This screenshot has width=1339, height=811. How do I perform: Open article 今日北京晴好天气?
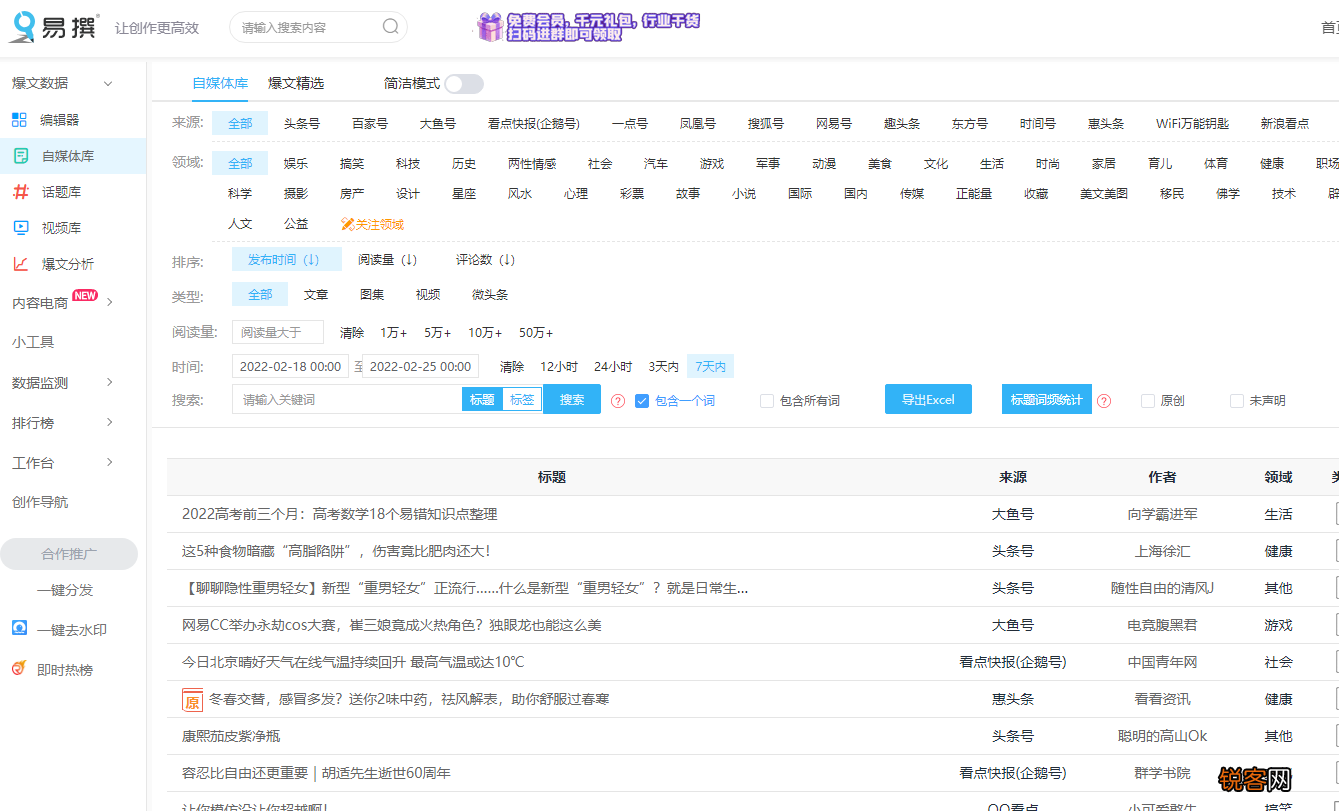click(x=353, y=662)
